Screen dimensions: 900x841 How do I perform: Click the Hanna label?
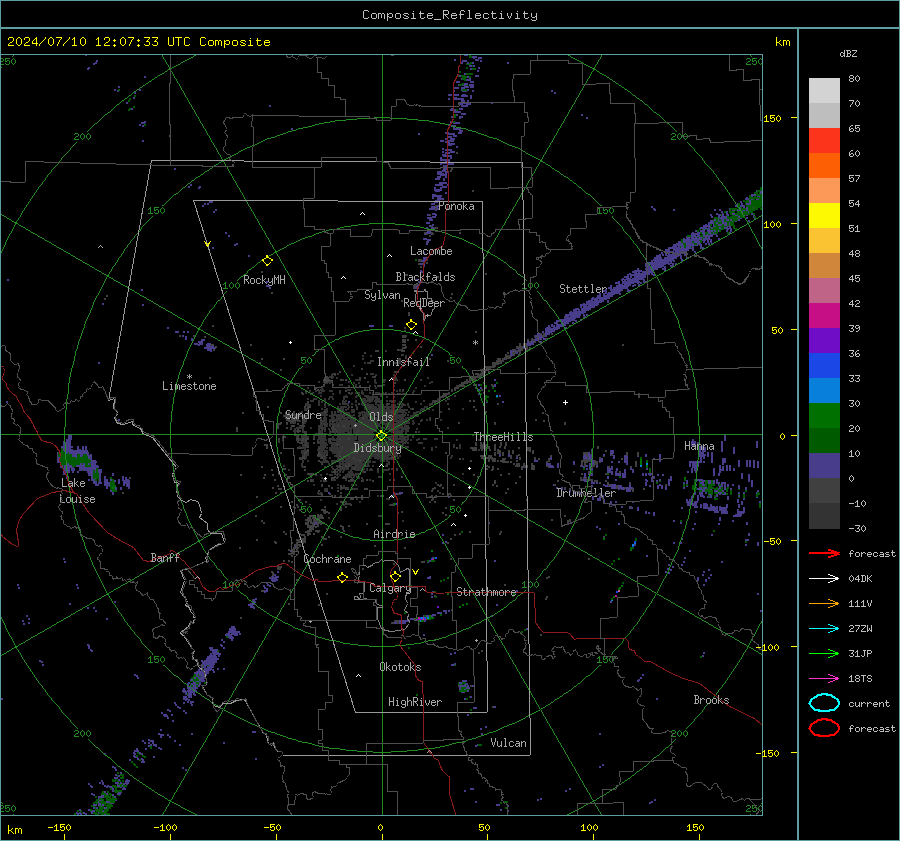tap(699, 446)
